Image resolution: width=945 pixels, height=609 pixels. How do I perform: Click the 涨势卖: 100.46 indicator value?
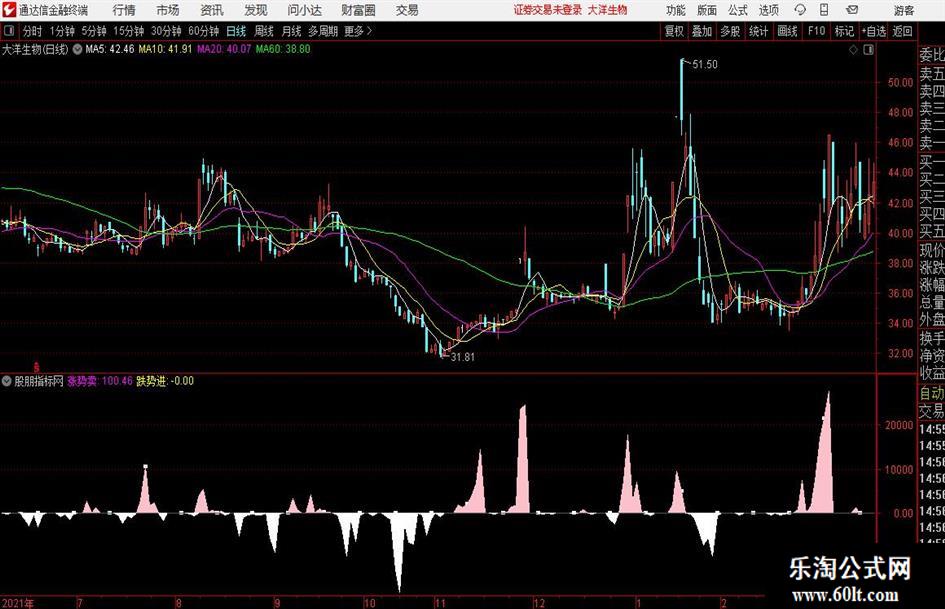click(x=99, y=381)
